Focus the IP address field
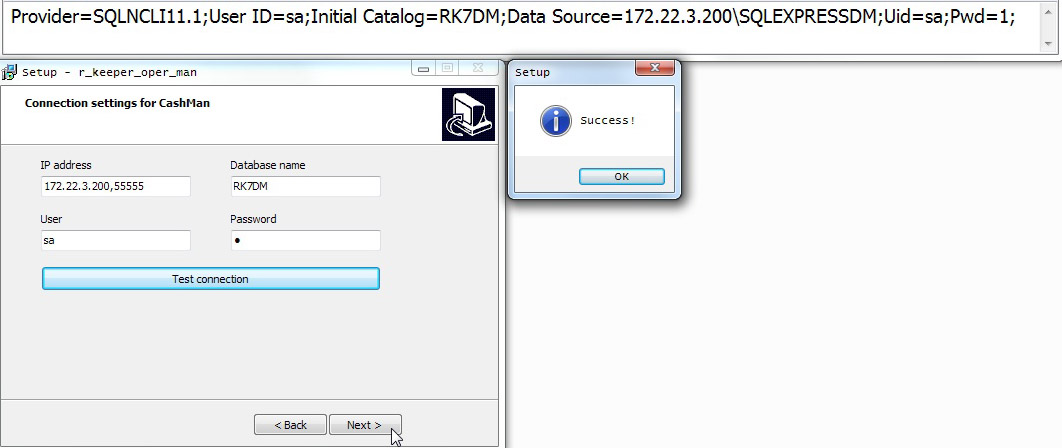The height and width of the screenshot is (448, 1062). coord(116,186)
